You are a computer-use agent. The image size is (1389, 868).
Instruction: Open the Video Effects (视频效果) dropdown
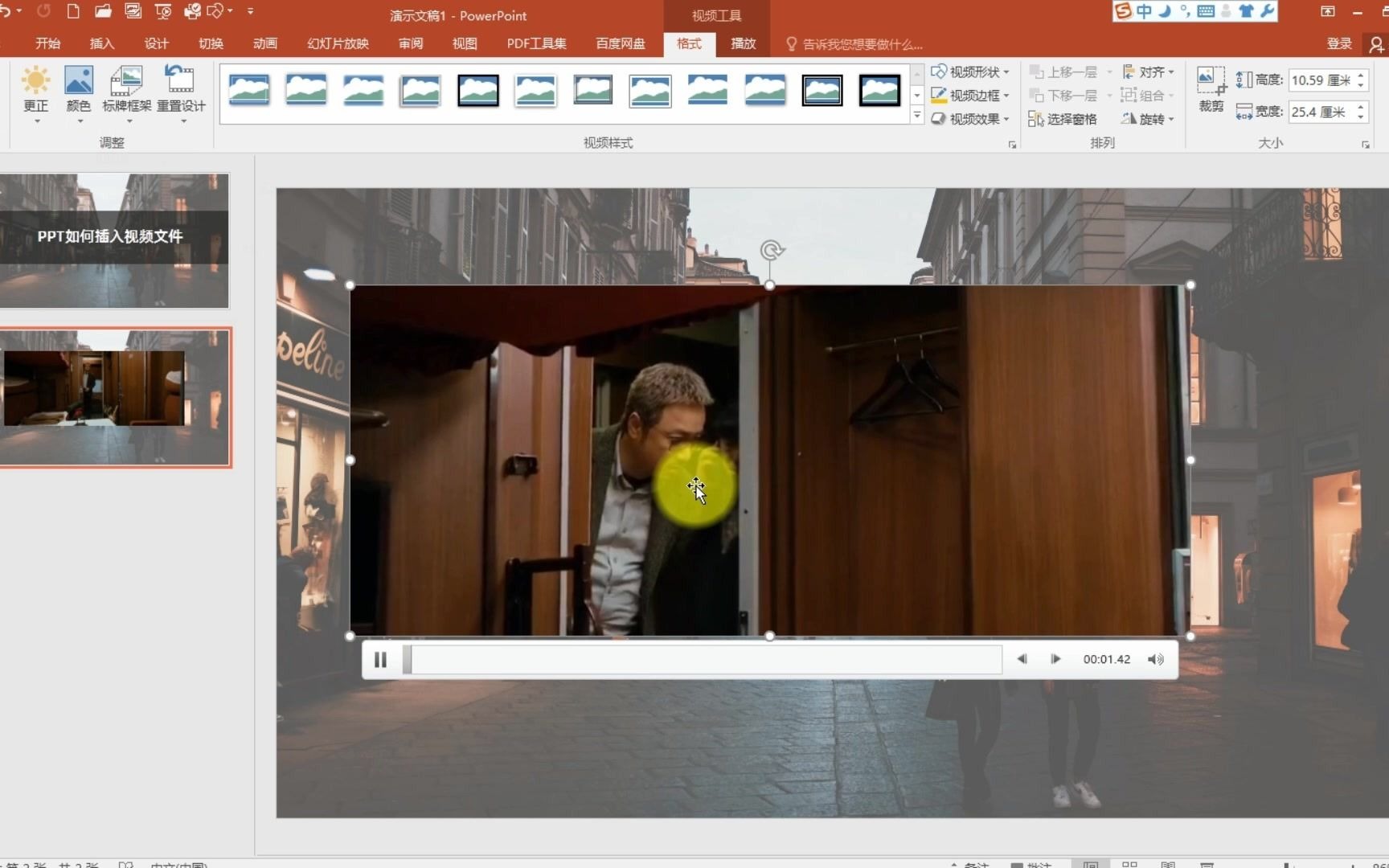(970, 118)
